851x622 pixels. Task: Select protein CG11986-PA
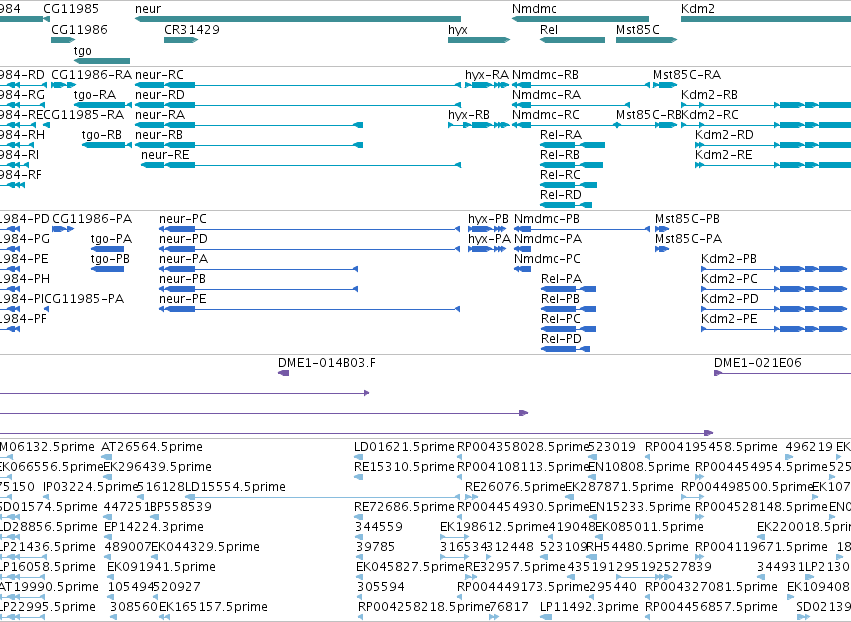click(92, 219)
